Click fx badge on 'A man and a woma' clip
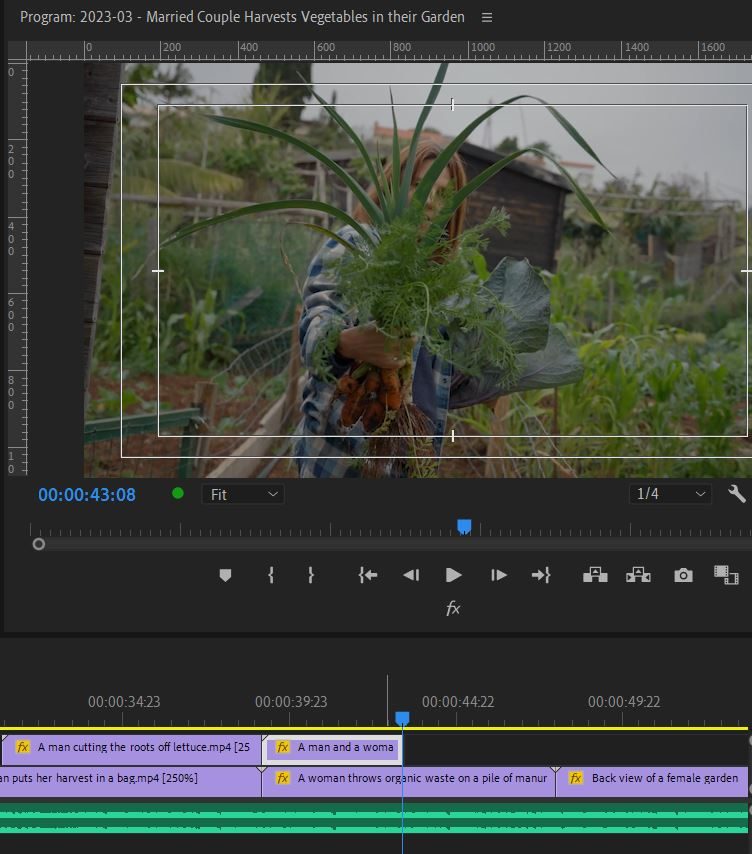Image resolution: width=752 pixels, height=854 pixels. coord(283,747)
